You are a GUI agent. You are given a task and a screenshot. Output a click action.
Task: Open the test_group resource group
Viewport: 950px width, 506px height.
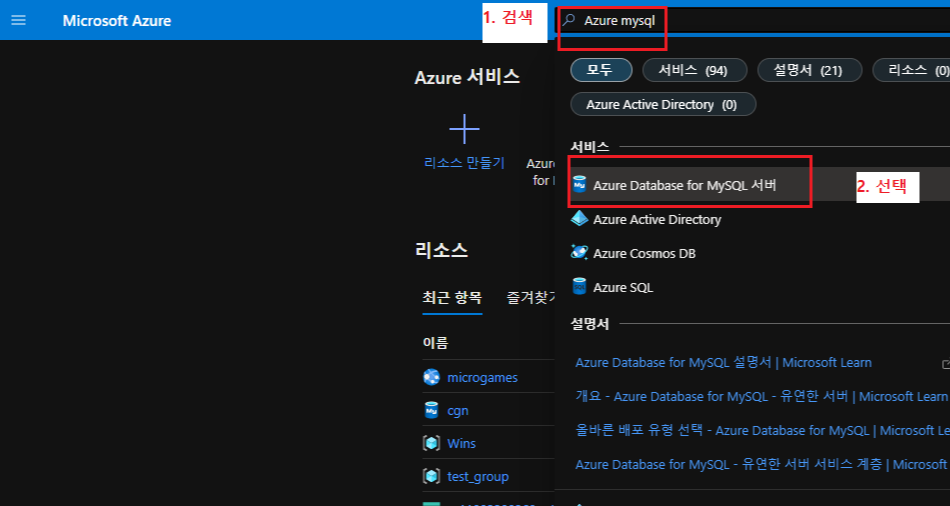point(478,477)
